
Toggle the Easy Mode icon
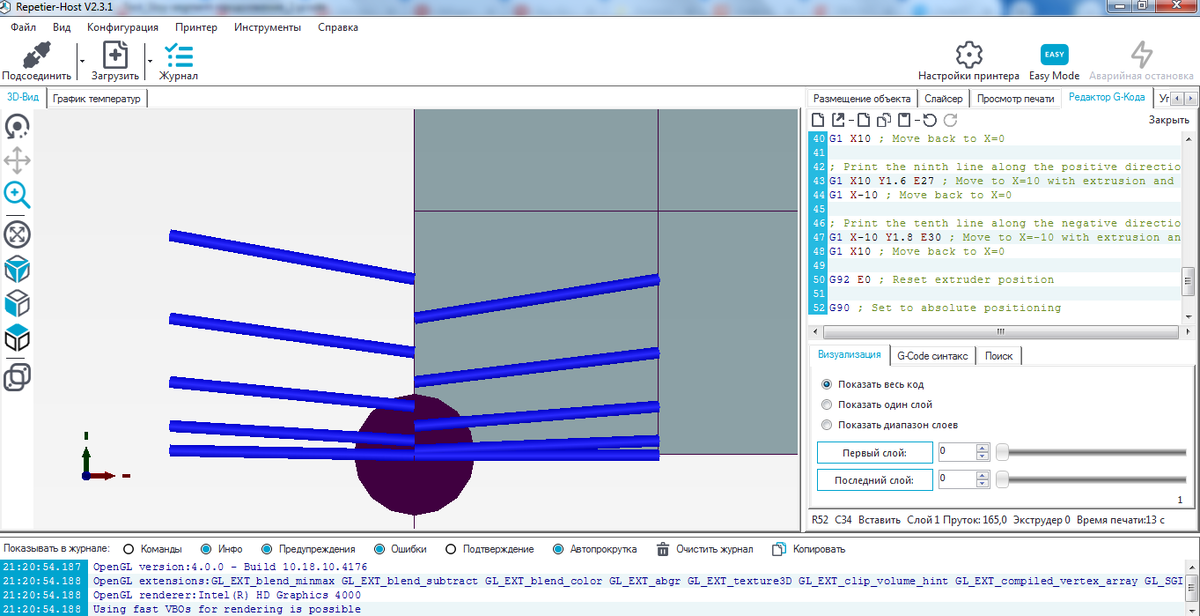pos(1054,54)
